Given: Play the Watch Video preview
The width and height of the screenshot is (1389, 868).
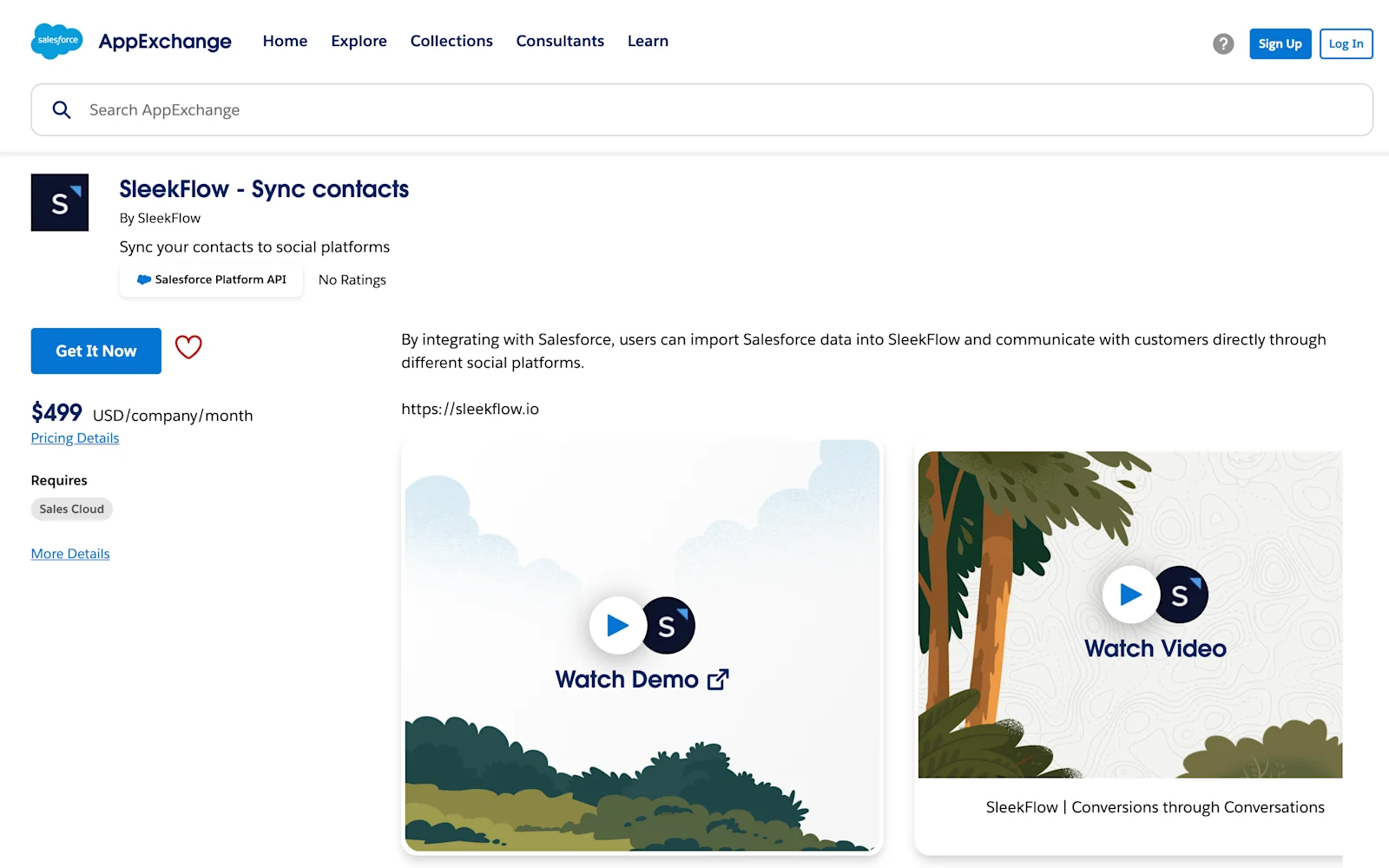Looking at the screenshot, I should pyautogui.click(x=1130, y=594).
